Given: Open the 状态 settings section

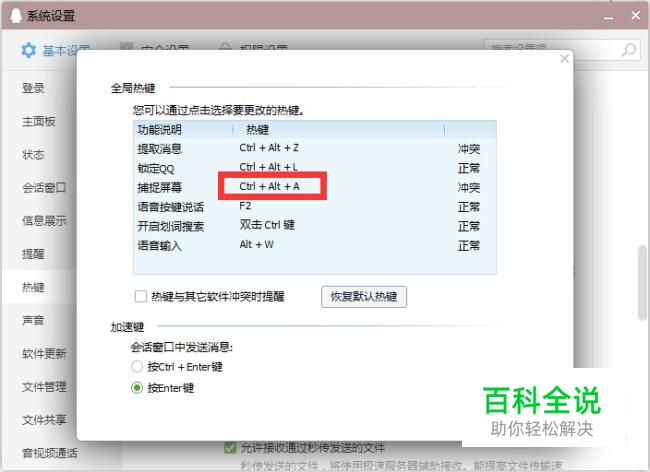Looking at the screenshot, I should point(33,155).
